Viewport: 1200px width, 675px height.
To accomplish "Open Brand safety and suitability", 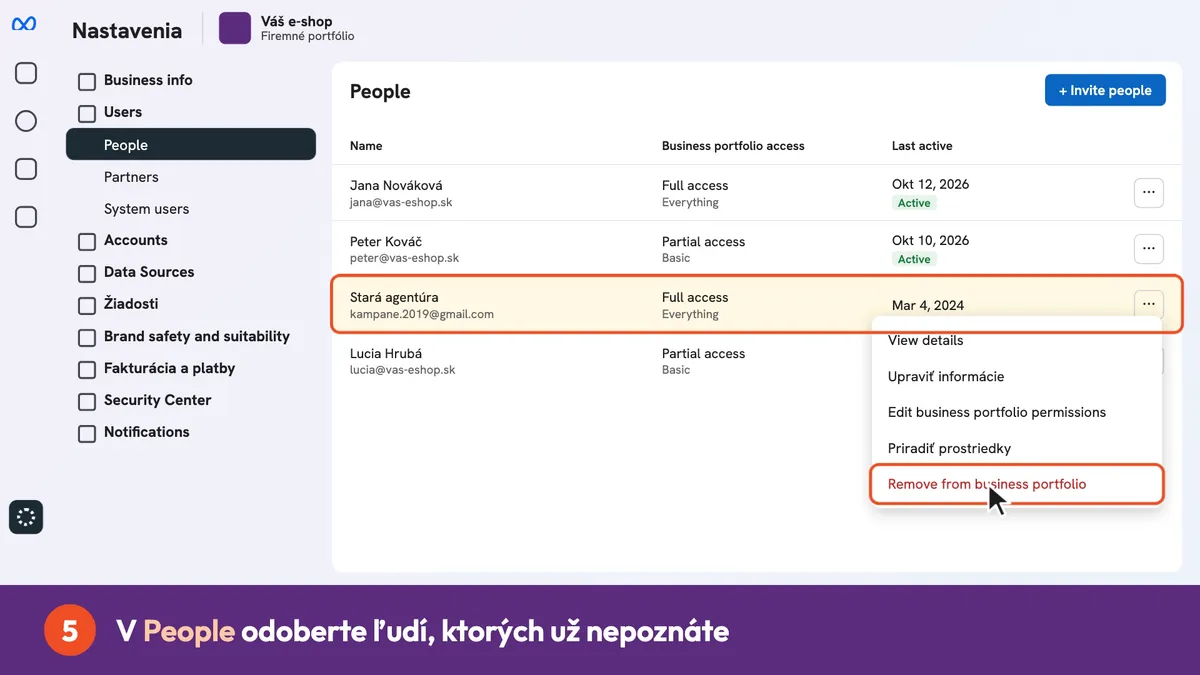I will pos(197,336).
